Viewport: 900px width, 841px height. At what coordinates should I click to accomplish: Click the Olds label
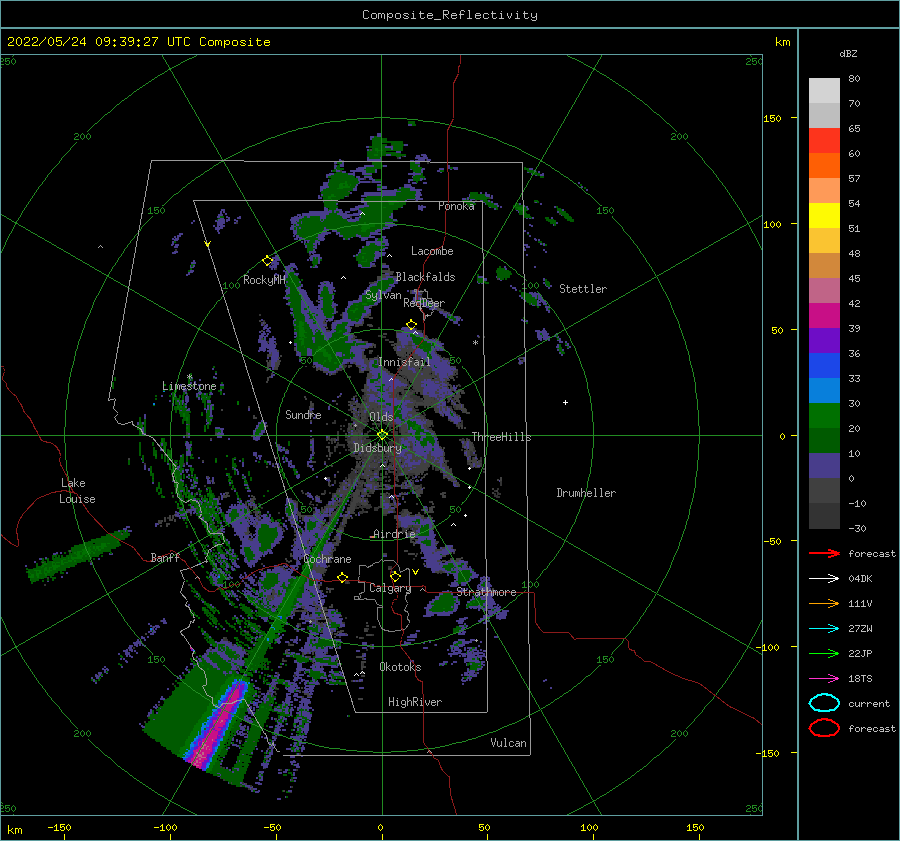click(381, 417)
